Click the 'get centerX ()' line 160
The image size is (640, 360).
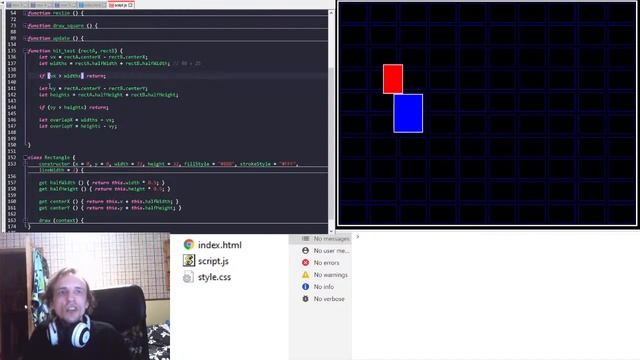point(109,201)
